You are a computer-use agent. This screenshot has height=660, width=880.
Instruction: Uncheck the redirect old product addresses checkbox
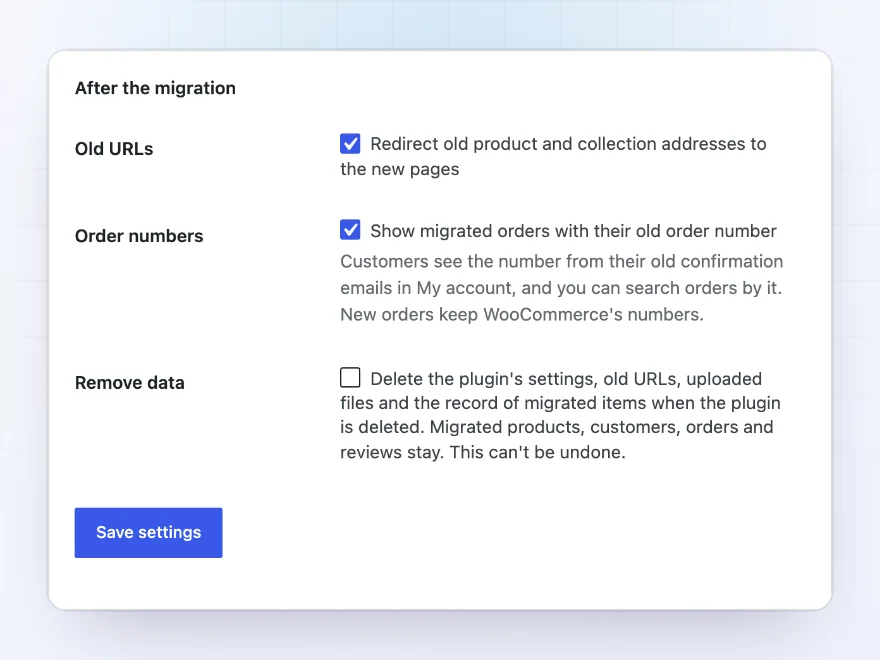click(350, 144)
